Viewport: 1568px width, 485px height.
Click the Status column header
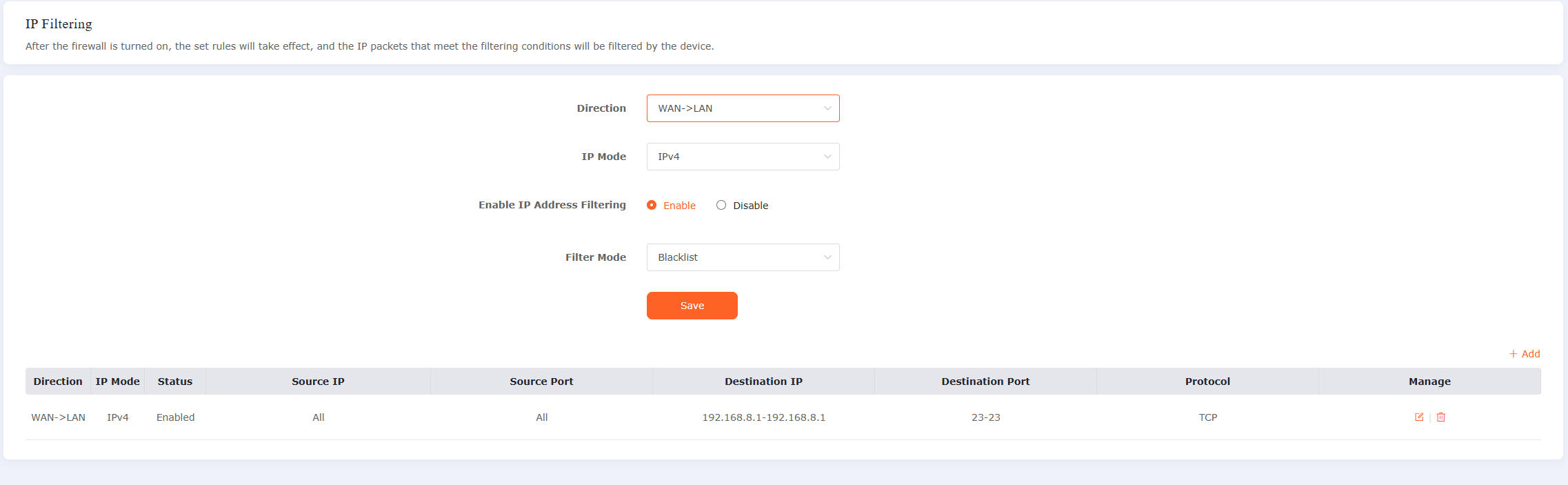pyautogui.click(x=175, y=382)
